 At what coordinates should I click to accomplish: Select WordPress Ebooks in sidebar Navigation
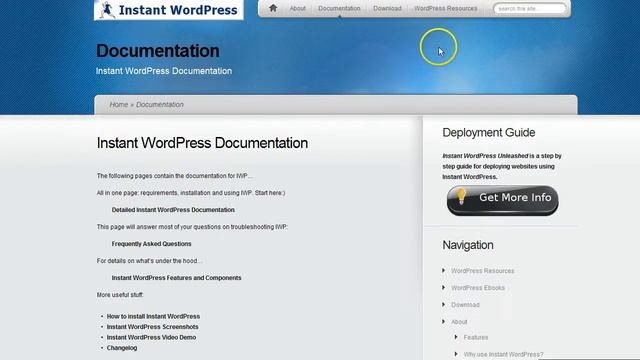point(478,288)
